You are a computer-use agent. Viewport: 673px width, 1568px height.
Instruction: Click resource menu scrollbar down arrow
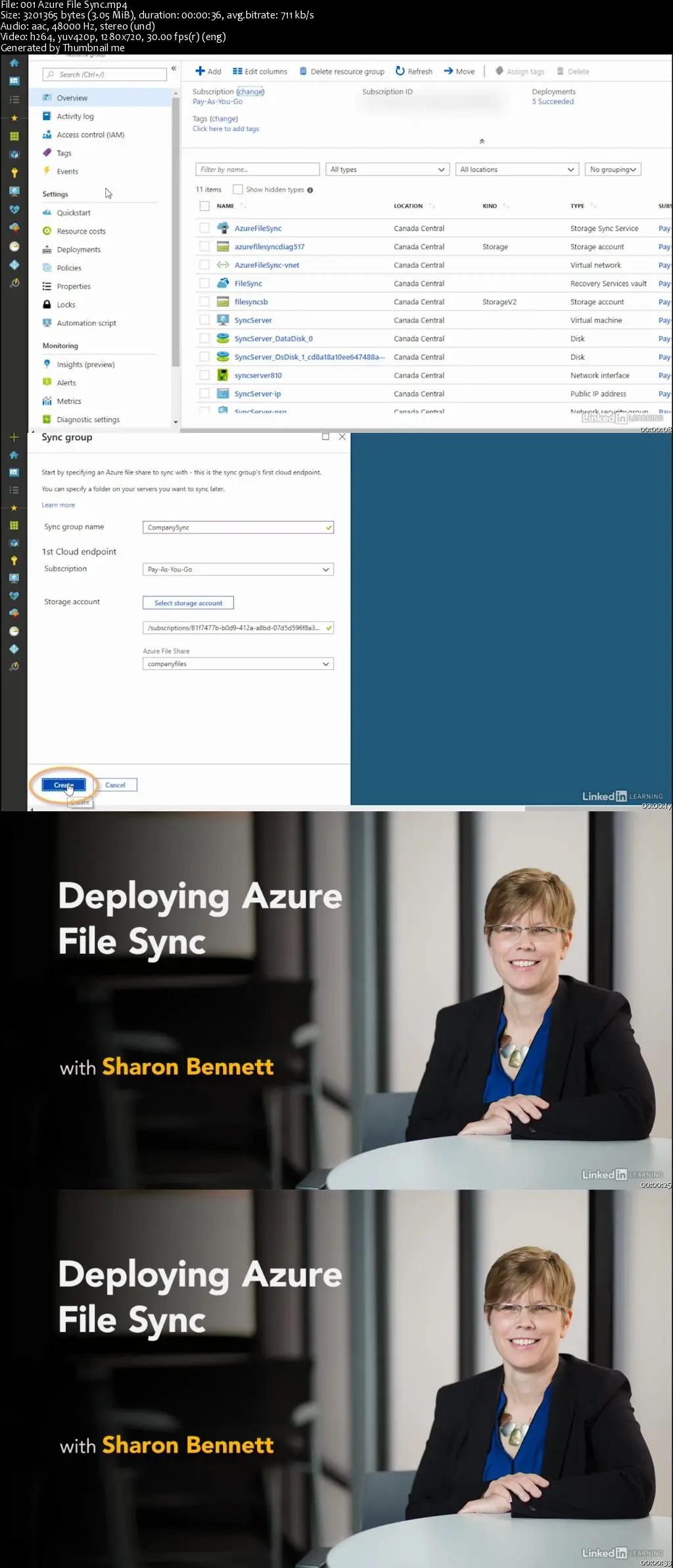pyautogui.click(x=175, y=422)
